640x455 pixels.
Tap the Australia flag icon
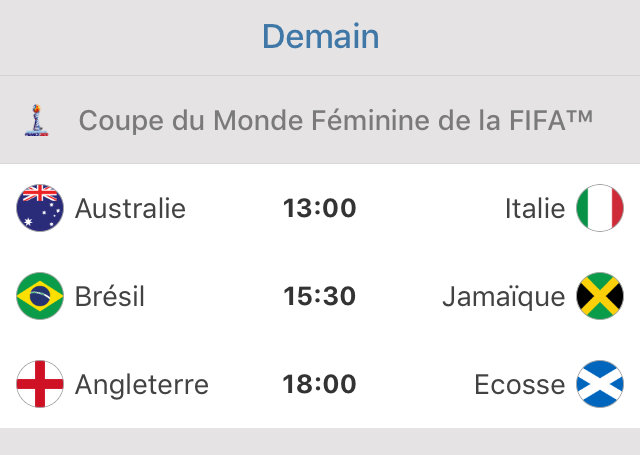pyautogui.click(x=40, y=208)
